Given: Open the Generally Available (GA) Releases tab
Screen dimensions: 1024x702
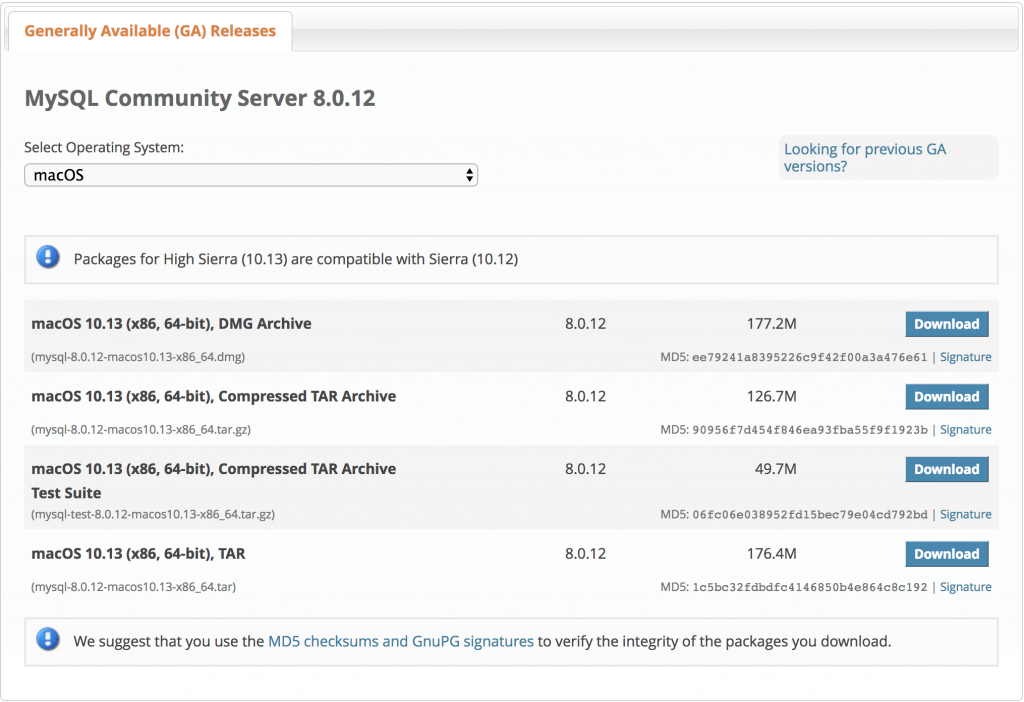Looking at the screenshot, I should [150, 31].
